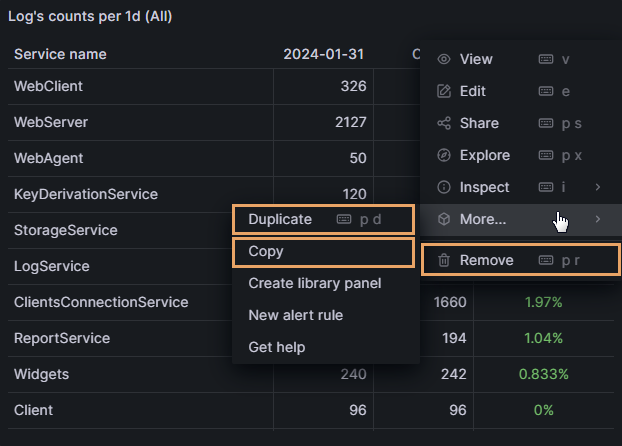Select the KeyDerivationService table row
The height and width of the screenshot is (446, 622).
pos(86,194)
